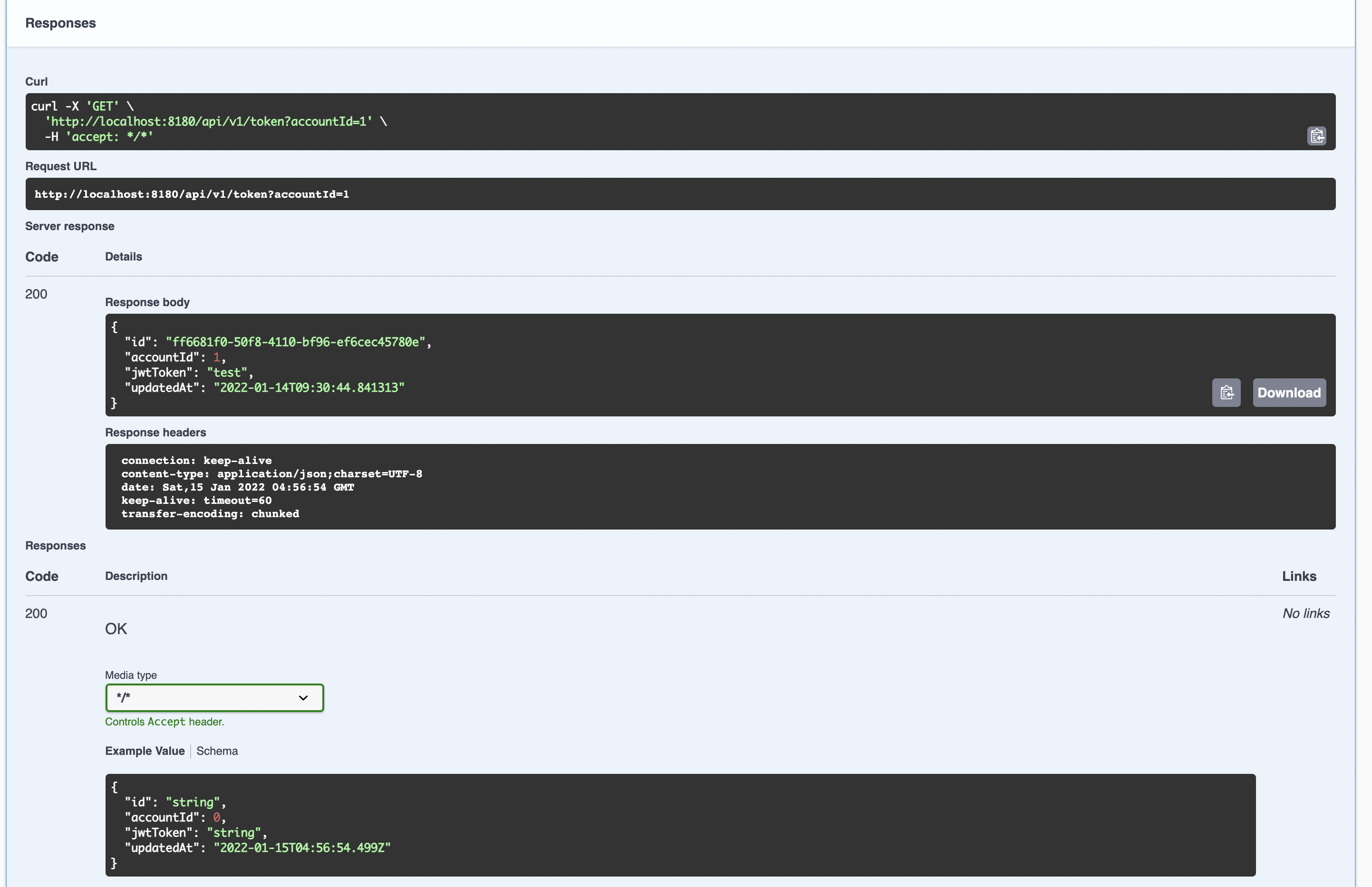Viewport: 1372px width, 887px height.
Task: Copy the curl command to clipboard
Action: [x=1316, y=136]
